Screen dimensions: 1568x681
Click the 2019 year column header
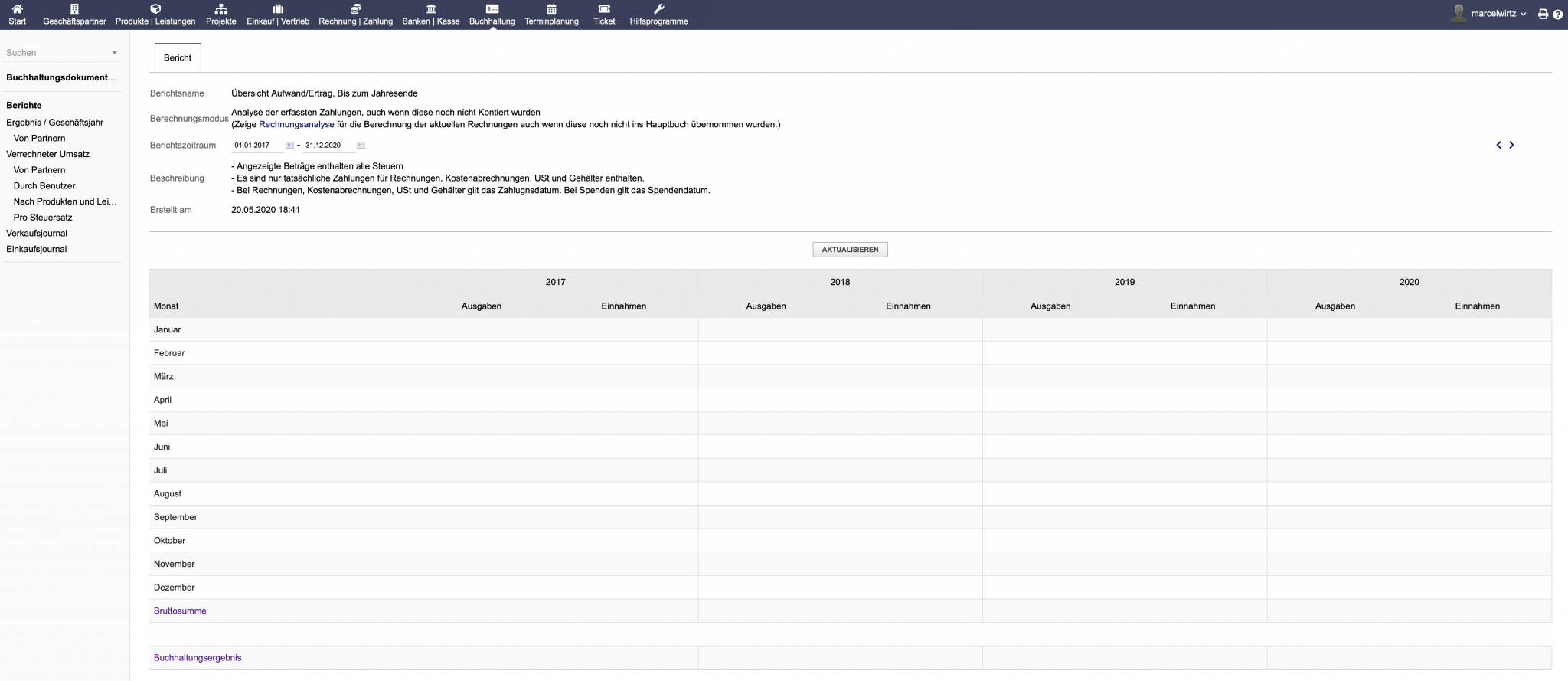(x=1125, y=282)
